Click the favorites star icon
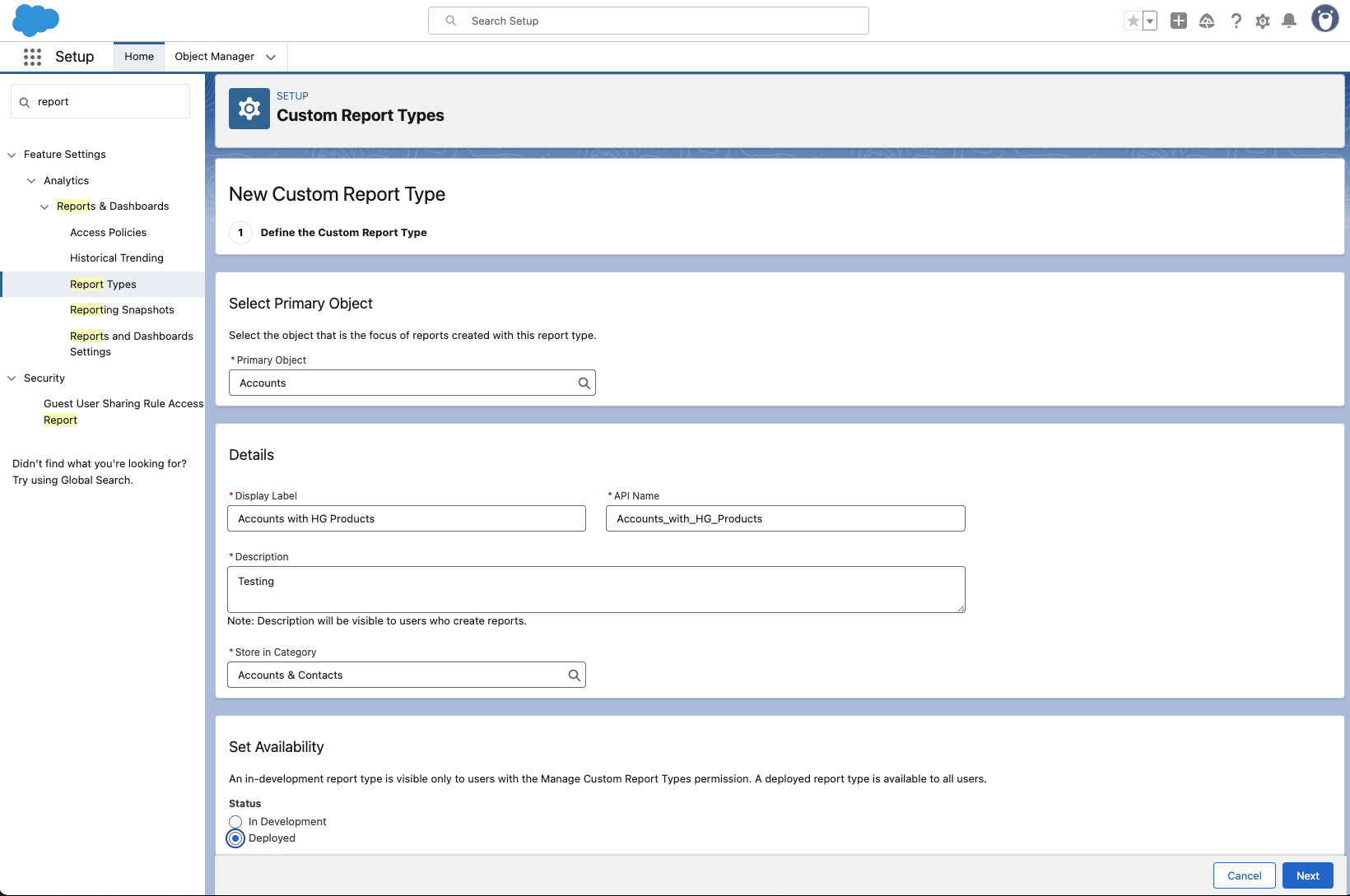Screen dimensions: 1350x896 (1134, 21)
